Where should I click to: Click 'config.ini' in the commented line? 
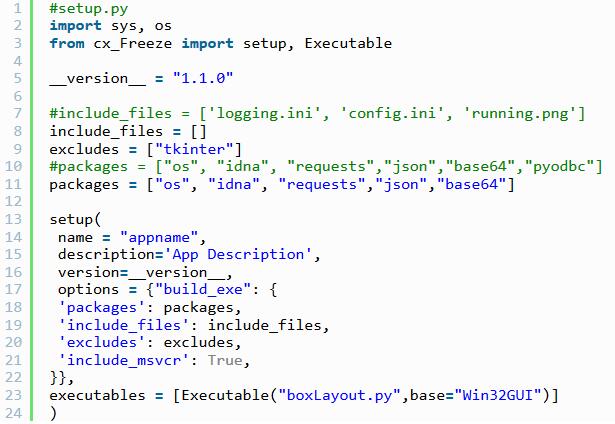pyautogui.click(x=392, y=114)
